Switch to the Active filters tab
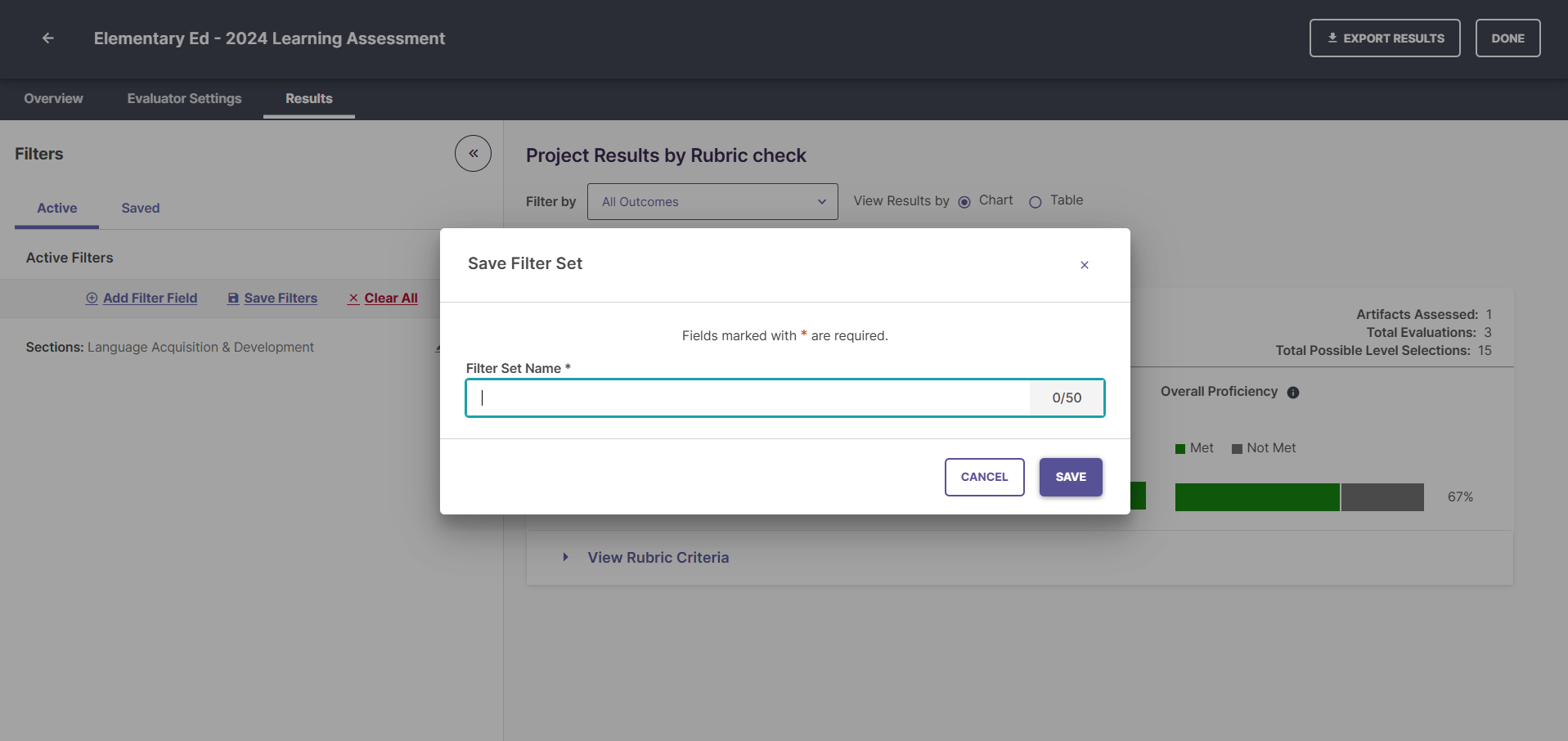Screen dimensions: 1568x741 coord(57,209)
